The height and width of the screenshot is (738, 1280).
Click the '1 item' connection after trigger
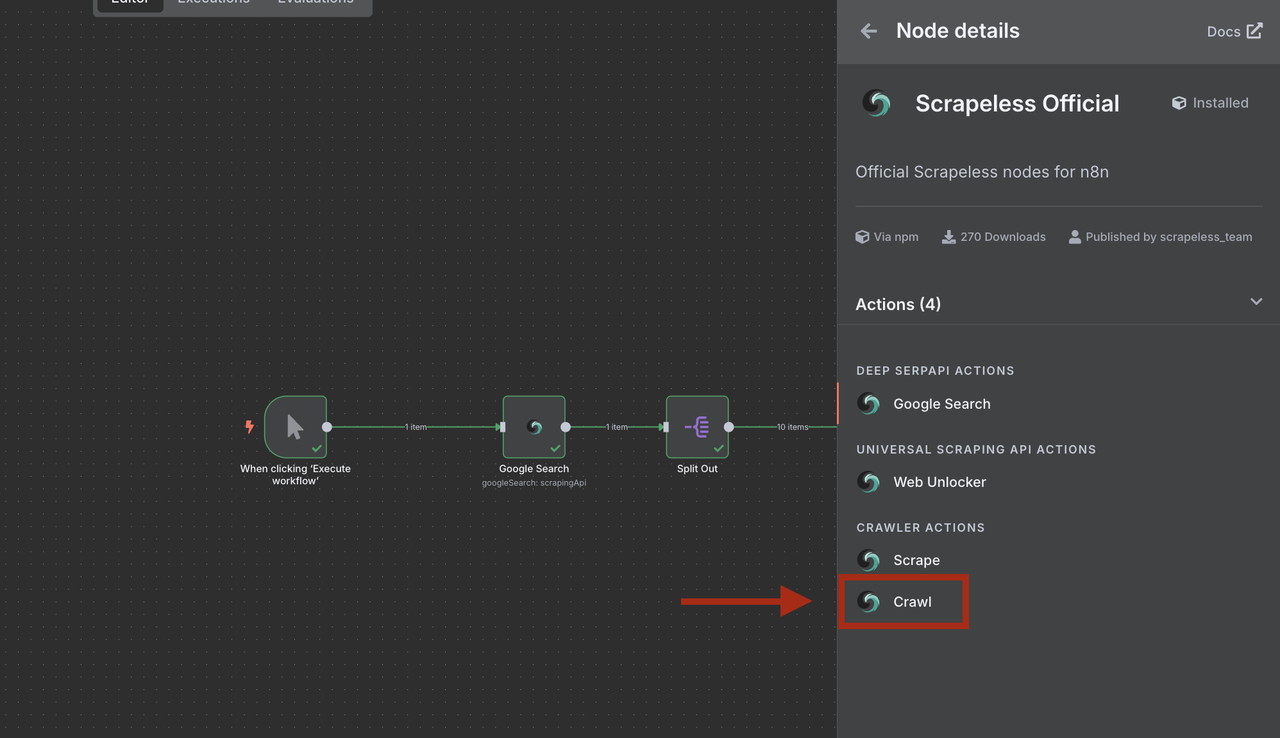pos(416,427)
